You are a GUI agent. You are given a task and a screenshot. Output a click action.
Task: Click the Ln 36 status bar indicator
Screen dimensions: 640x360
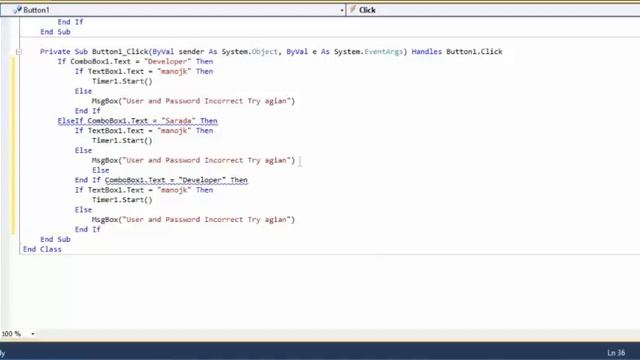point(616,353)
